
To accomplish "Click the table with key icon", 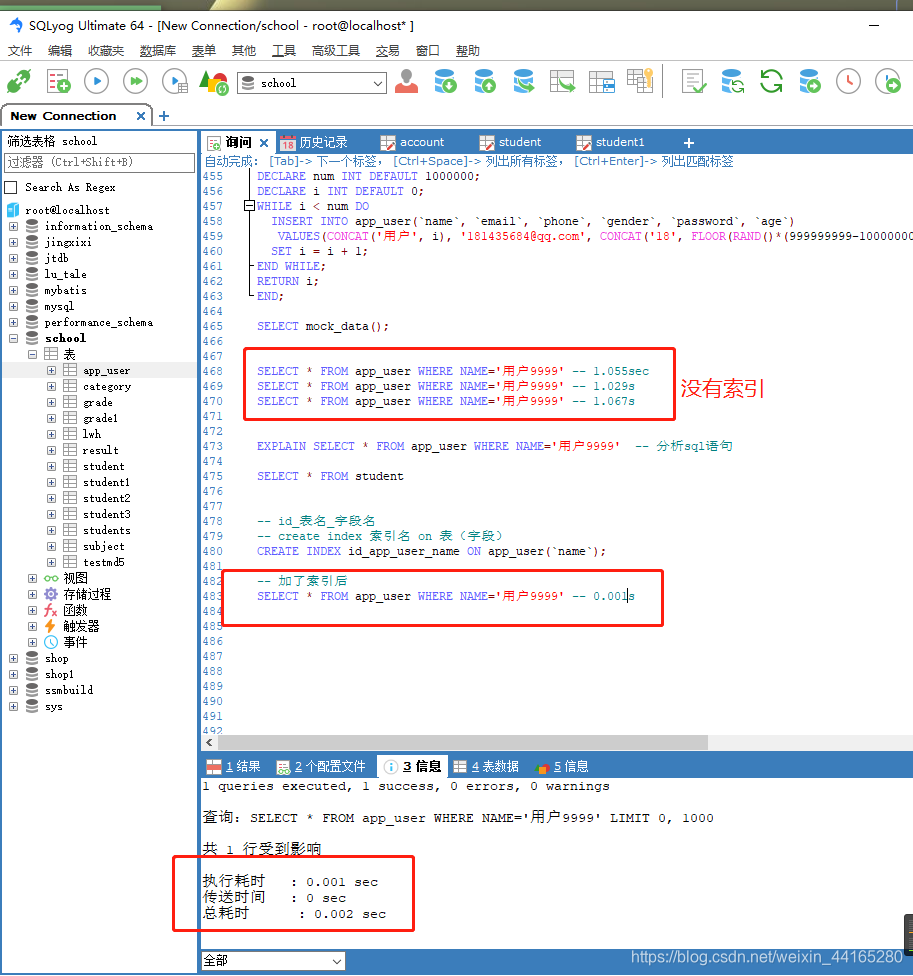I will tap(640, 82).
